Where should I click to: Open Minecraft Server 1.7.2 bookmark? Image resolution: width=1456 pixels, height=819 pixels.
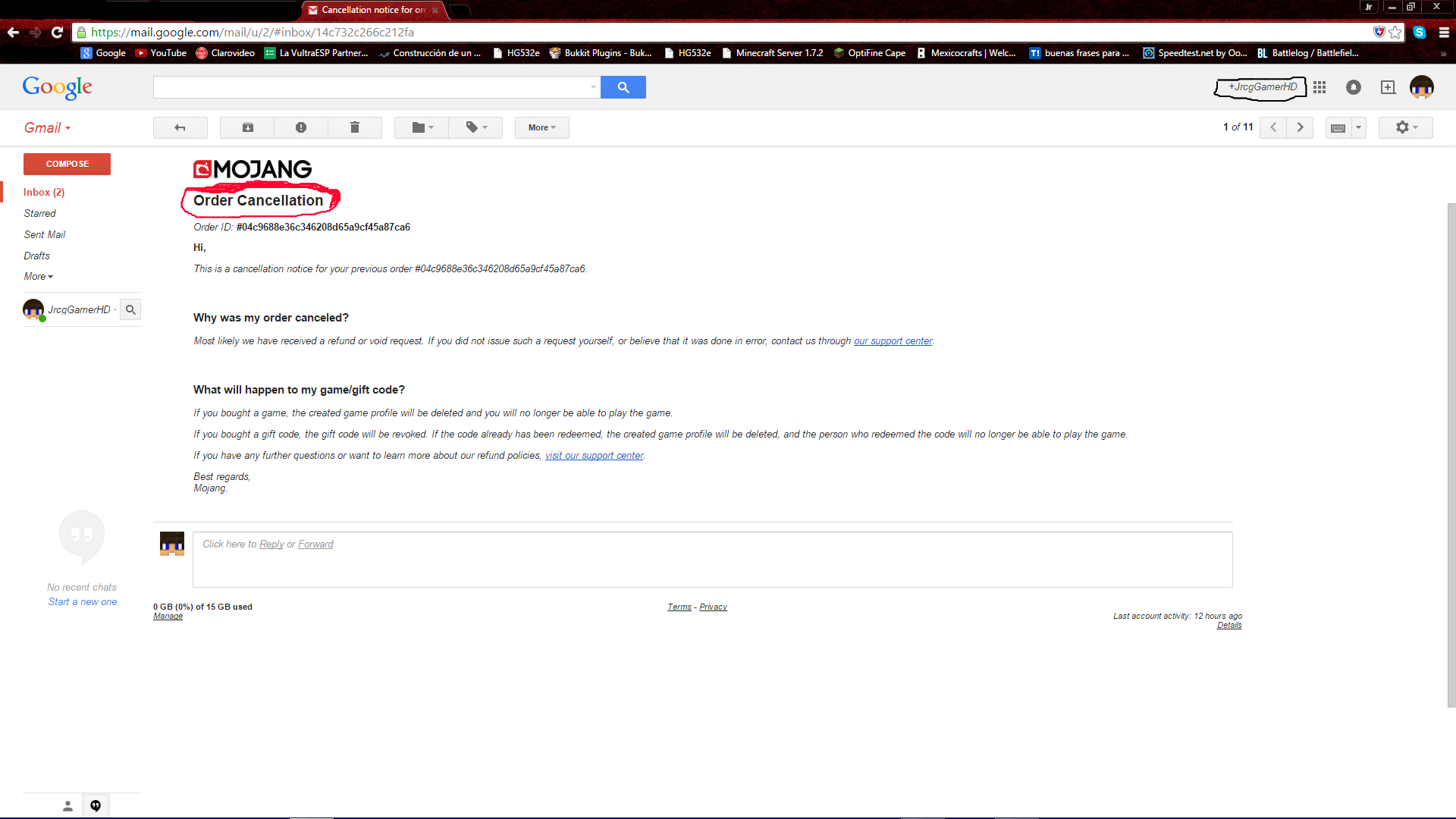point(772,53)
